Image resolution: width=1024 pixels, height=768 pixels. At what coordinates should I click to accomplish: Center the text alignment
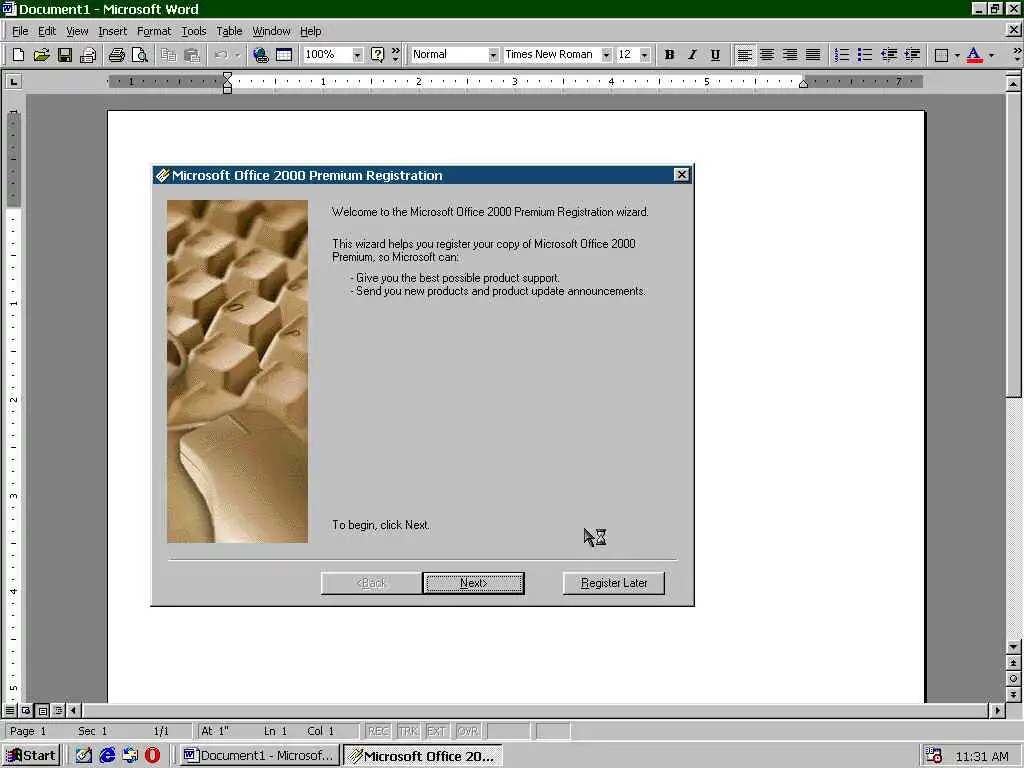767,55
